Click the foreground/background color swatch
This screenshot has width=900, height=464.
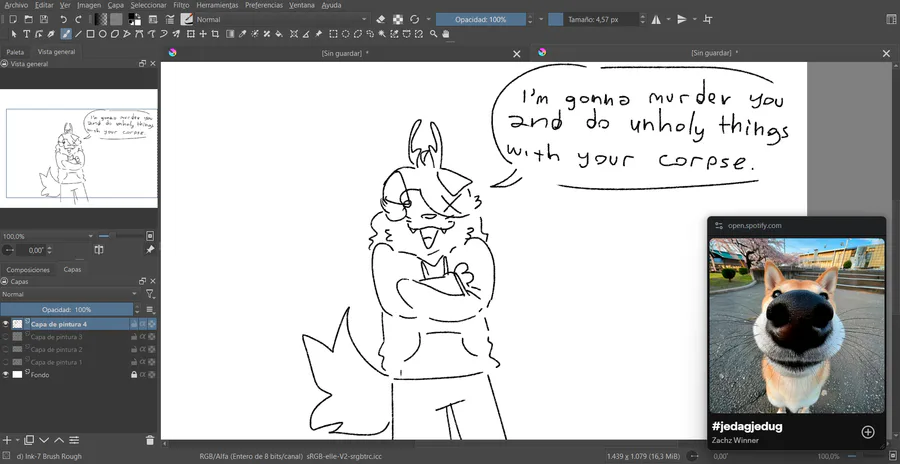(135, 20)
